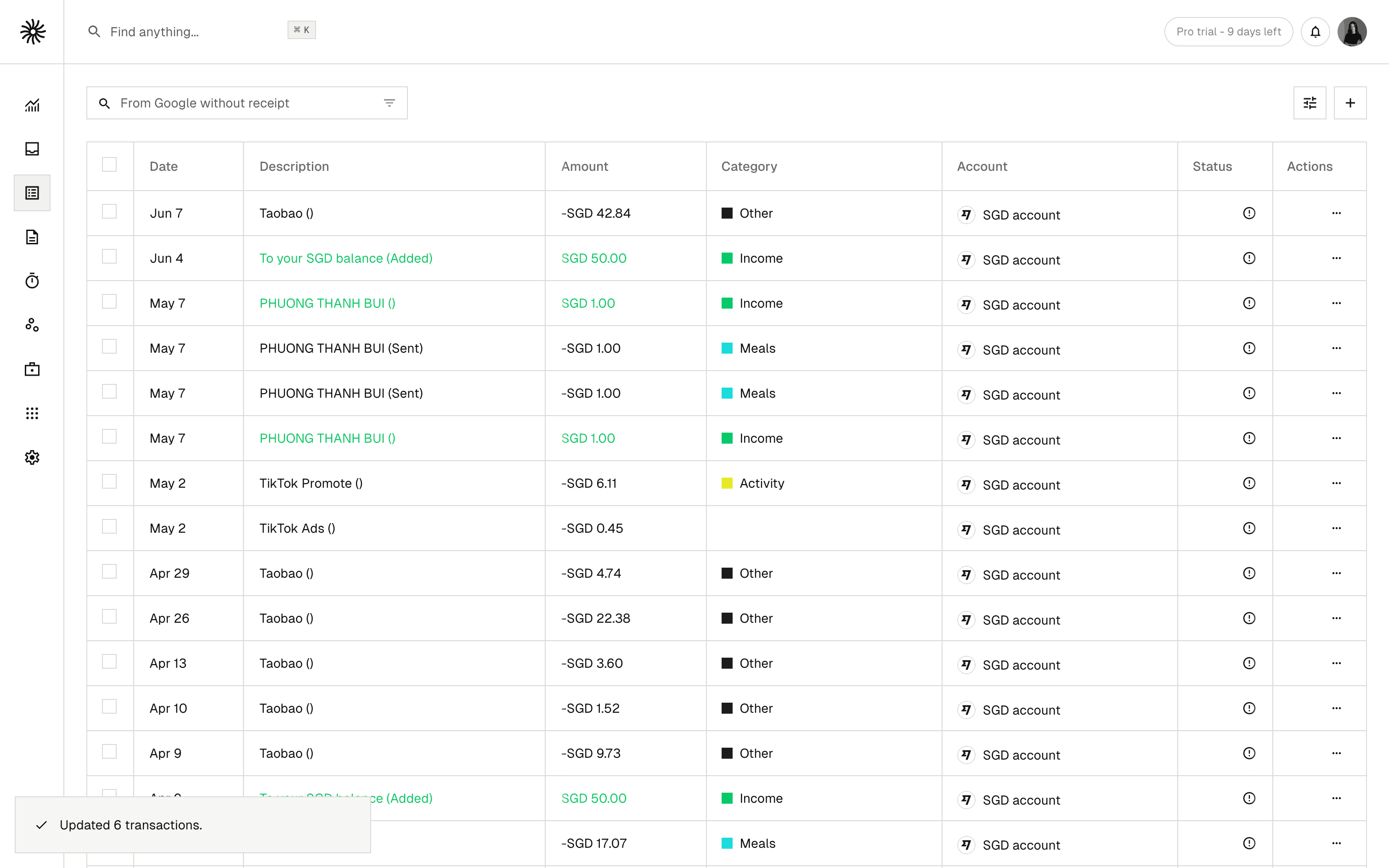Screen dimensions: 1389x868
Task: Open the Apps grid icon in sidebar
Action: 32,413
